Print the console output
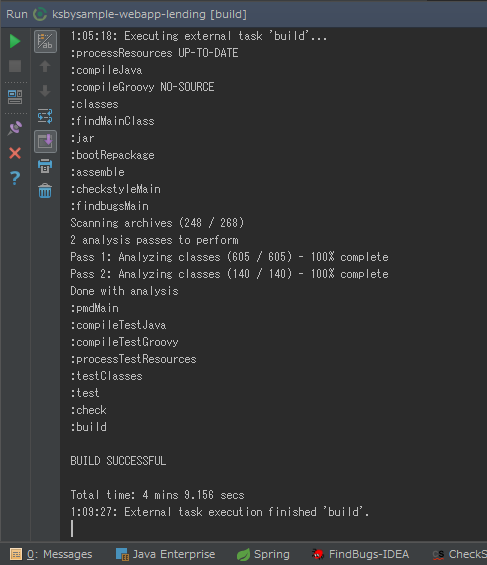Viewport: 487px width, 565px height. 45,166
